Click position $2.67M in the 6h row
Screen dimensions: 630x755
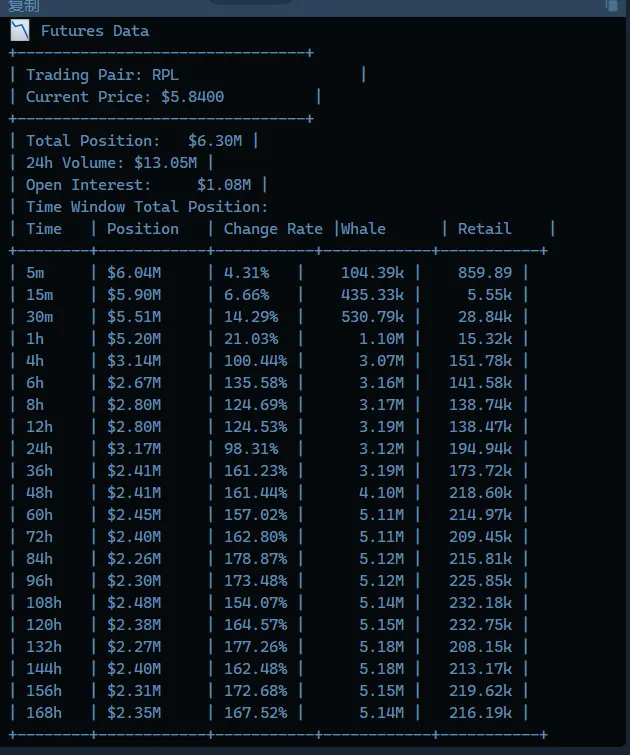point(134,383)
